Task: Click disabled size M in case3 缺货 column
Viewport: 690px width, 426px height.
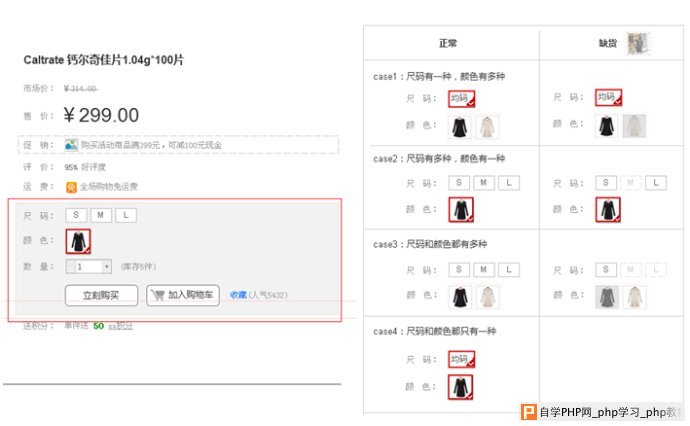Action: pyautogui.click(x=631, y=269)
